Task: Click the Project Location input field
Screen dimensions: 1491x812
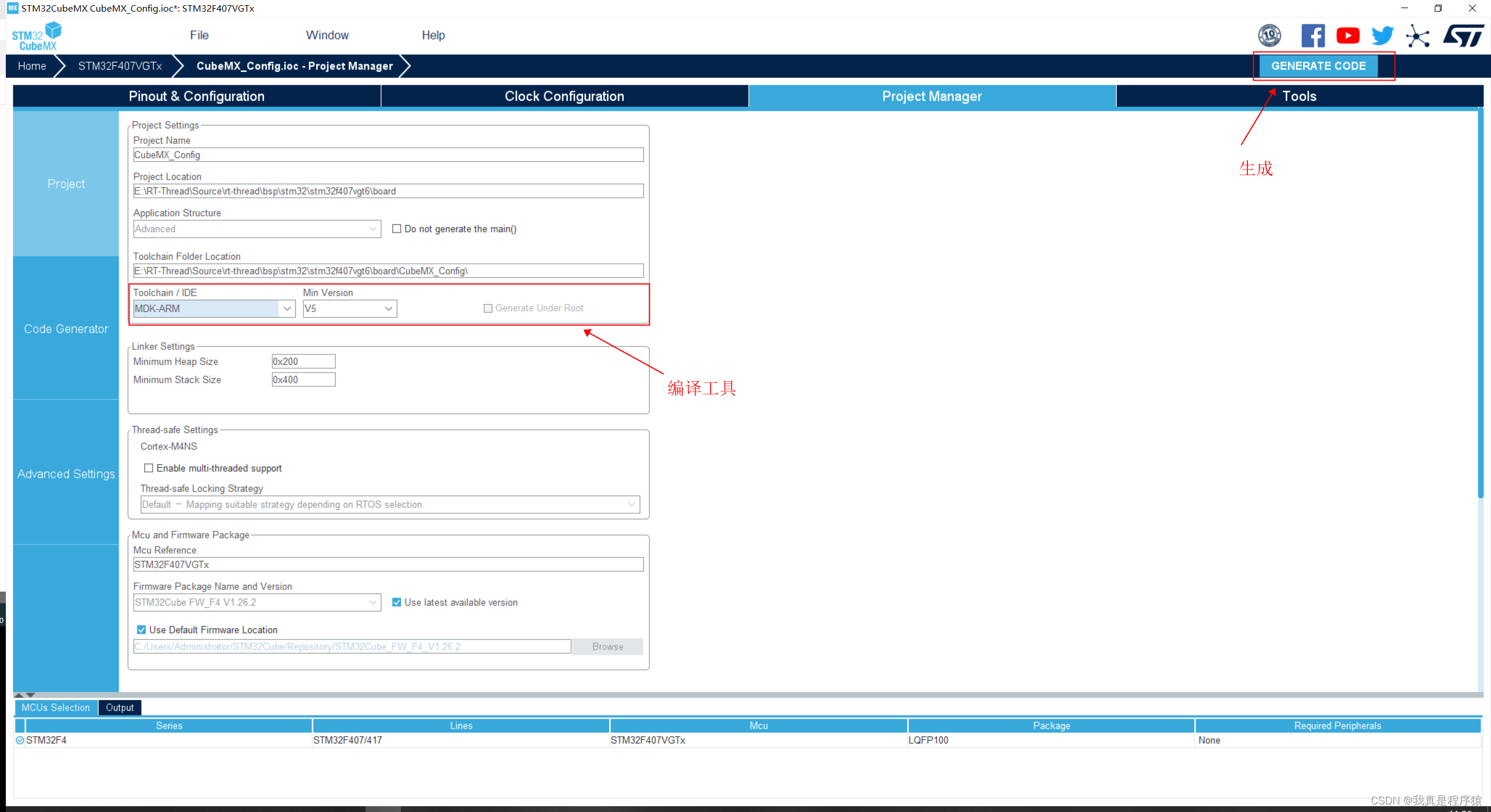Action: pyautogui.click(x=388, y=191)
